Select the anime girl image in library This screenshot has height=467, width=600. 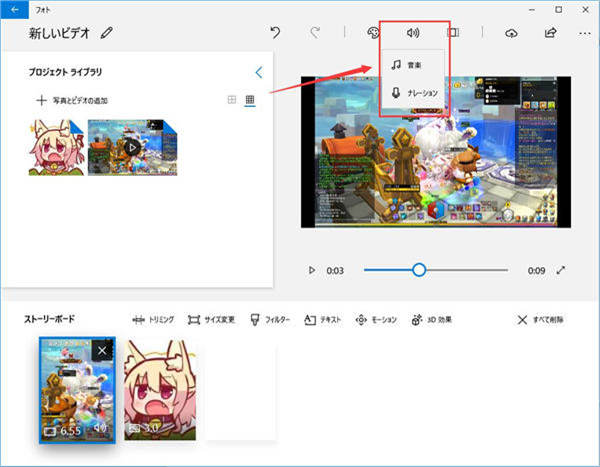(x=56, y=147)
